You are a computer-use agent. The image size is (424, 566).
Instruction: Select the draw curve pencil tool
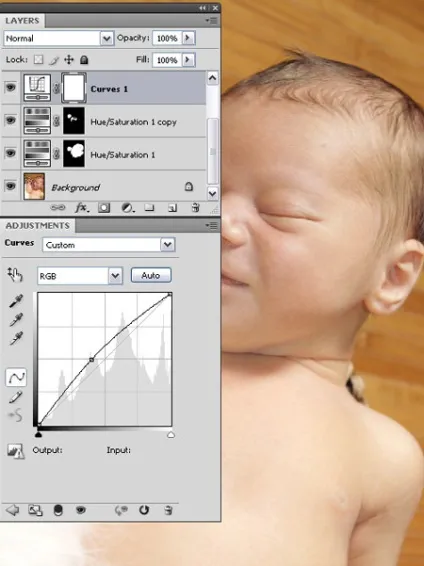16,397
